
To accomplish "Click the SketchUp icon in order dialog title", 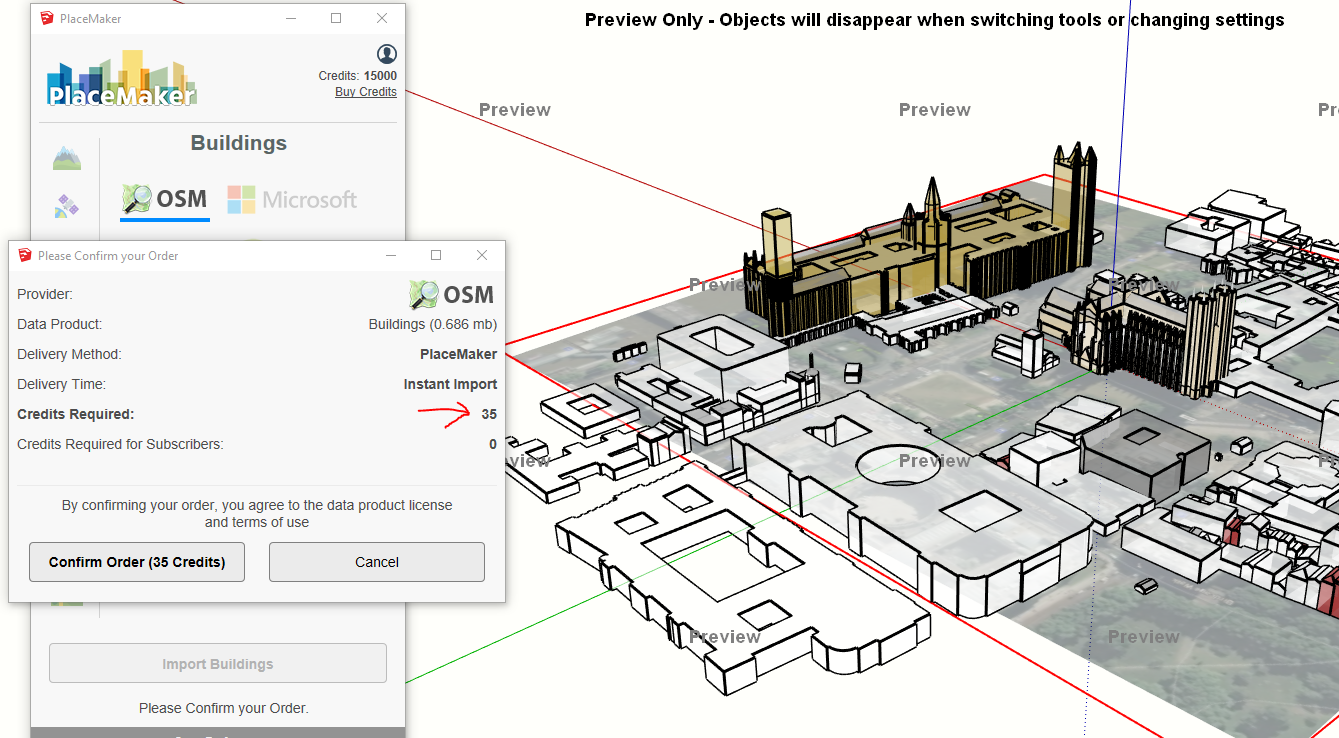I will pyautogui.click(x=25, y=256).
